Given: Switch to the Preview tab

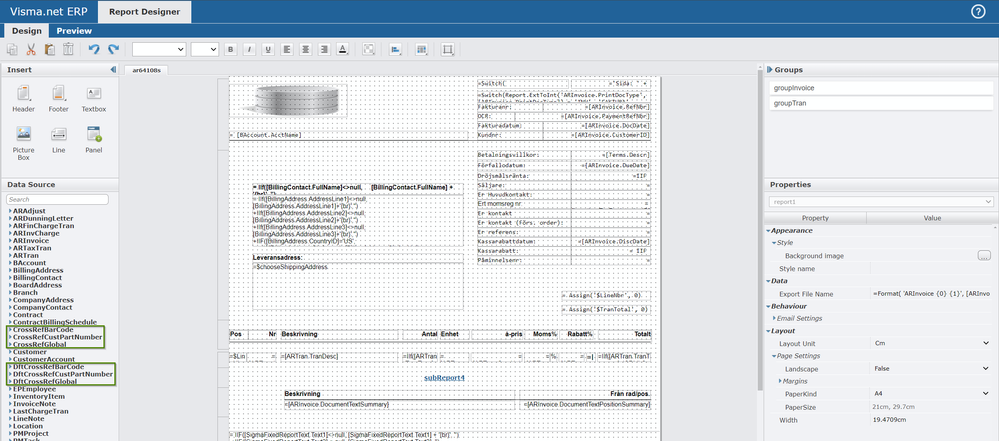Looking at the screenshot, I should pyautogui.click(x=74, y=31).
